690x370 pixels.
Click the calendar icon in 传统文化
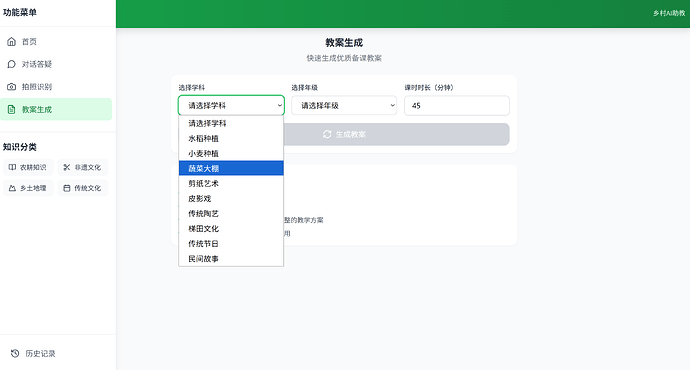(67, 188)
